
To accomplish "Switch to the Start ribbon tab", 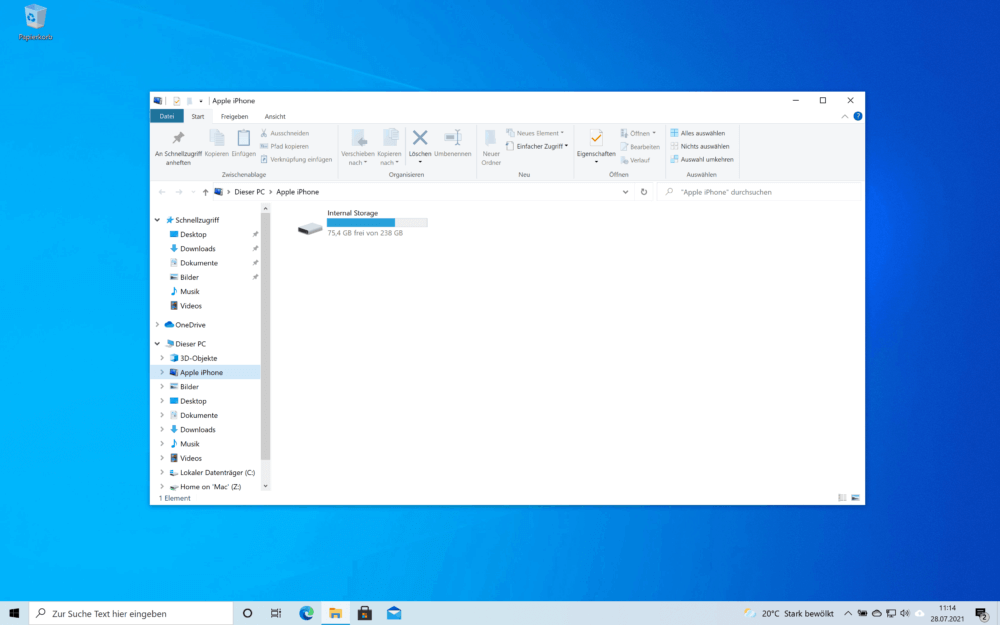I will tap(198, 116).
